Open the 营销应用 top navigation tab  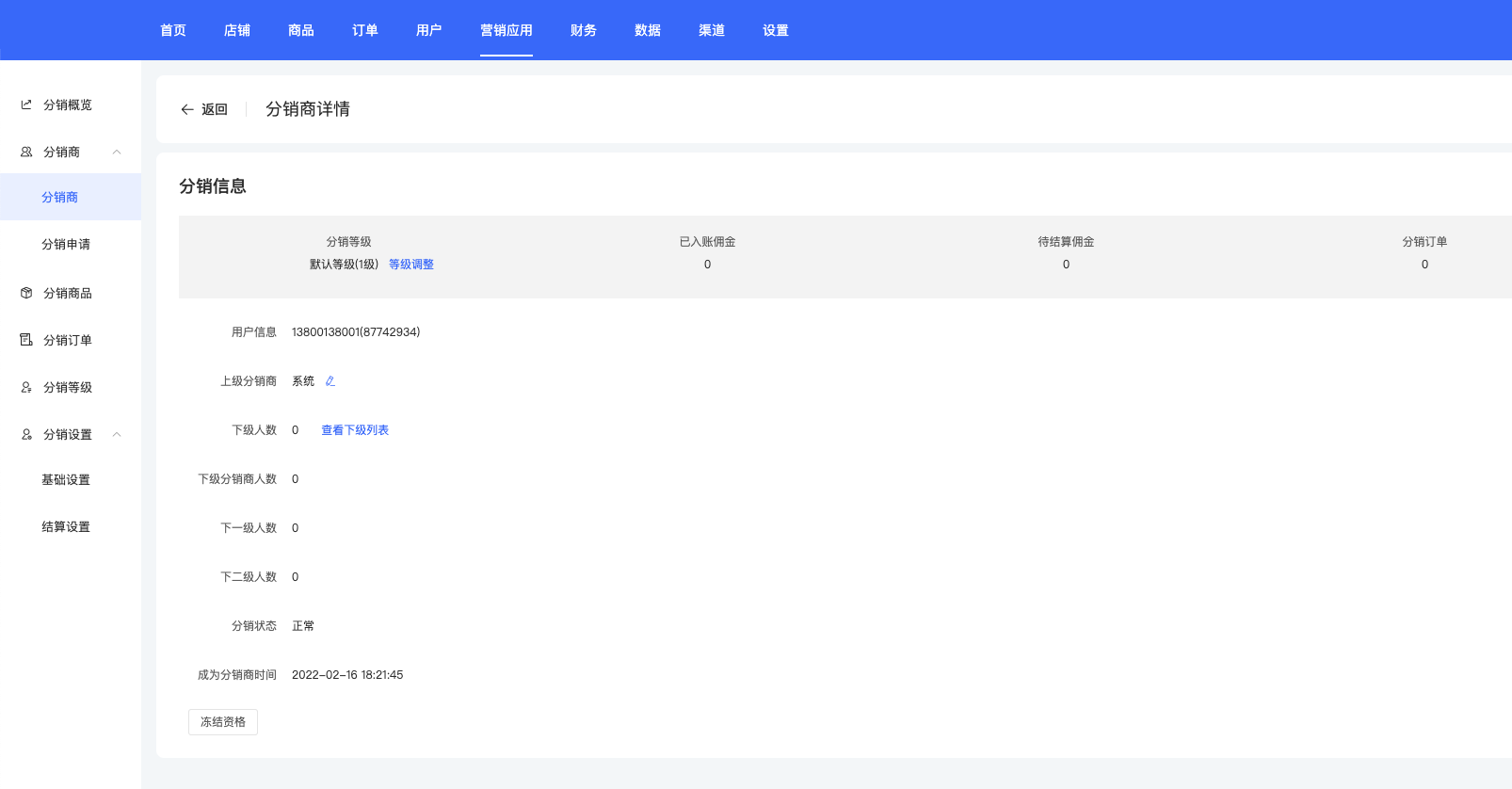(x=506, y=30)
